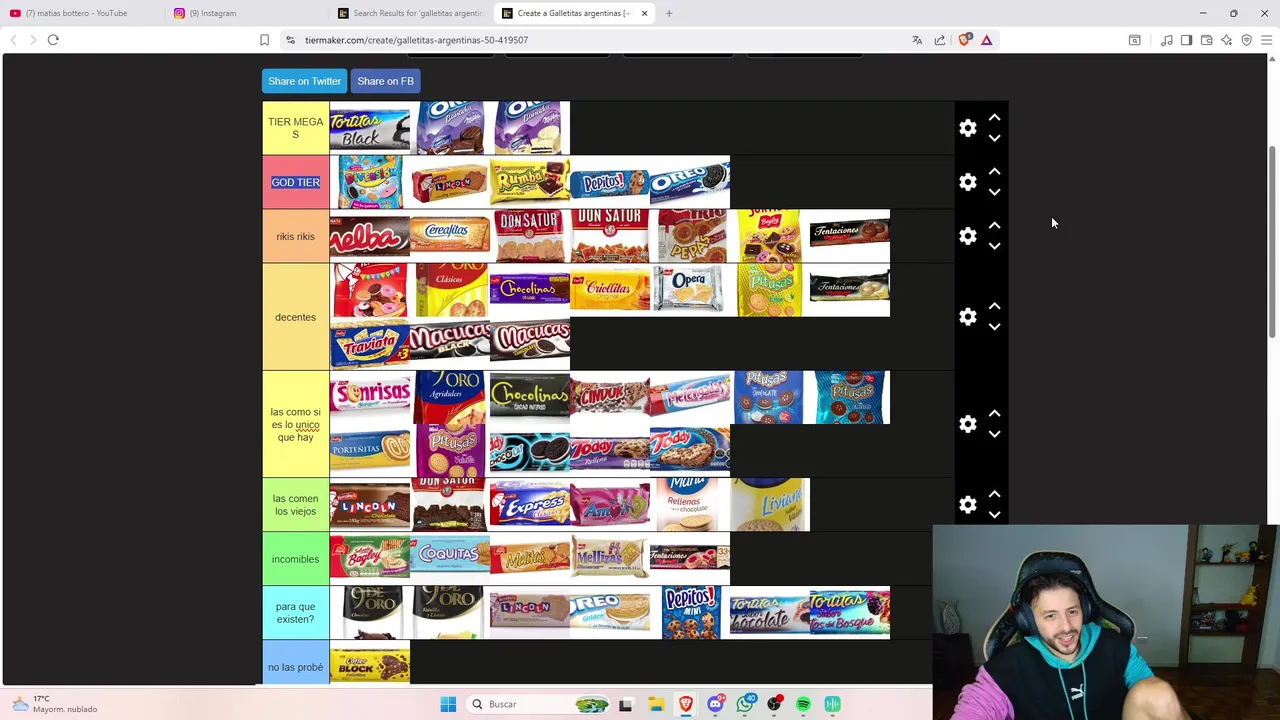Select Pepitos cookie in GOD TIER
This screenshot has width=1280, height=720.
point(610,182)
